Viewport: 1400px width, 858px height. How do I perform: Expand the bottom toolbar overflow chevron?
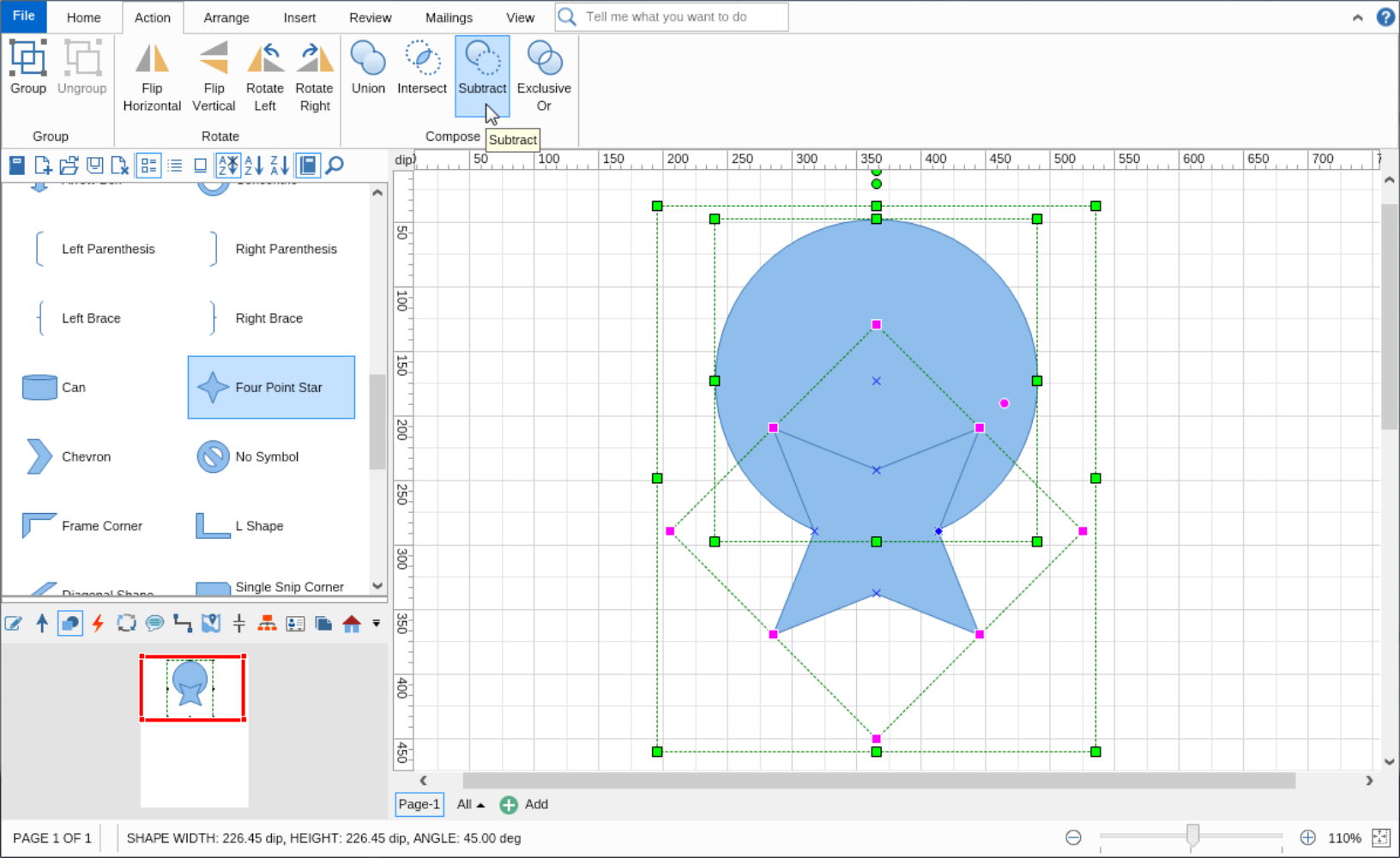[x=376, y=624]
